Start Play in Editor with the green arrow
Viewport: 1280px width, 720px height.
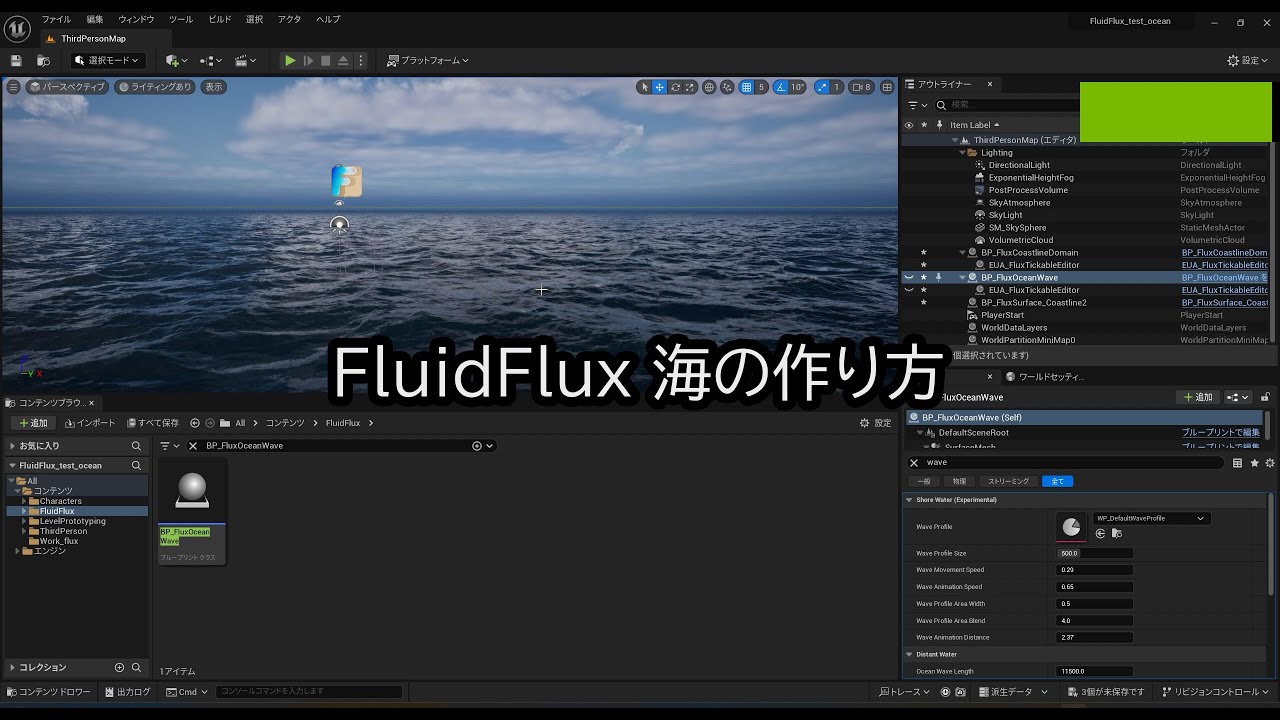click(x=290, y=61)
